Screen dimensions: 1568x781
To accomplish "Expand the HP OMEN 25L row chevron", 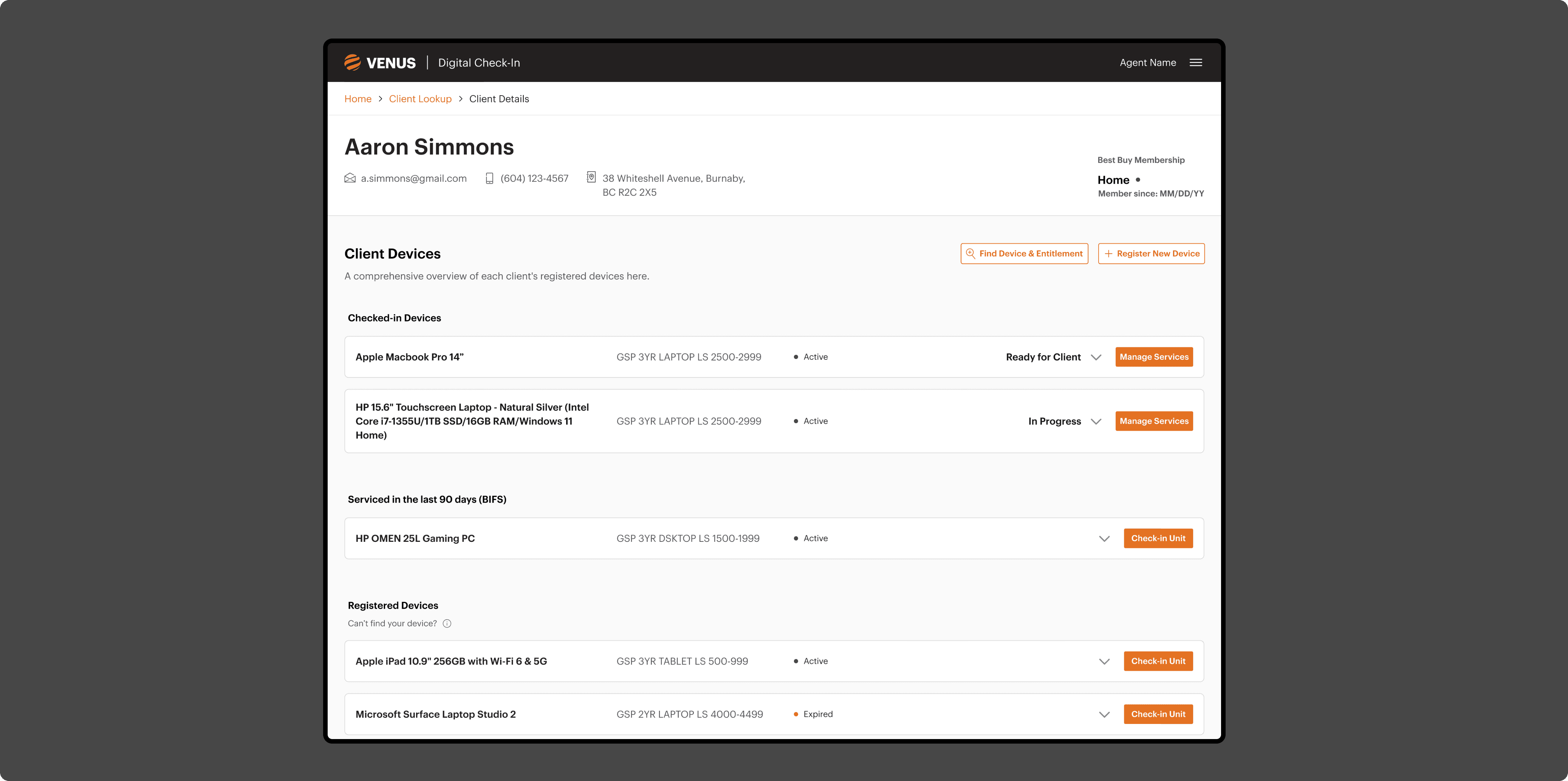I will click(x=1104, y=539).
